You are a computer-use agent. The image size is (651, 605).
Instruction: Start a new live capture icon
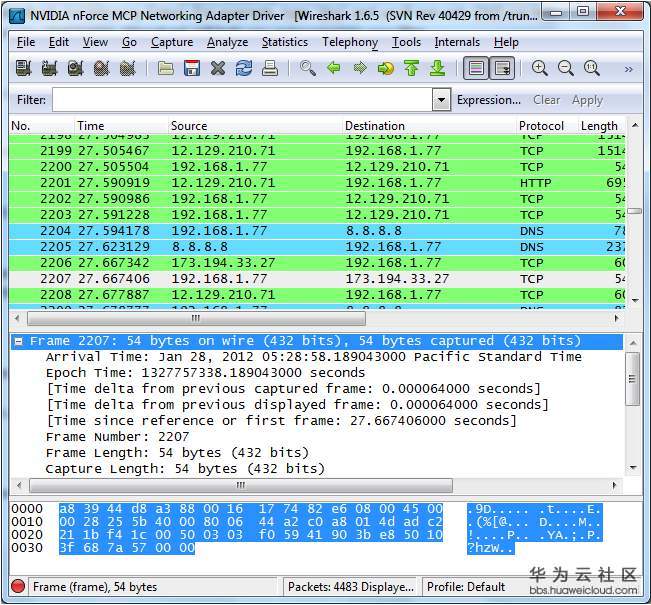[x=75, y=68]
